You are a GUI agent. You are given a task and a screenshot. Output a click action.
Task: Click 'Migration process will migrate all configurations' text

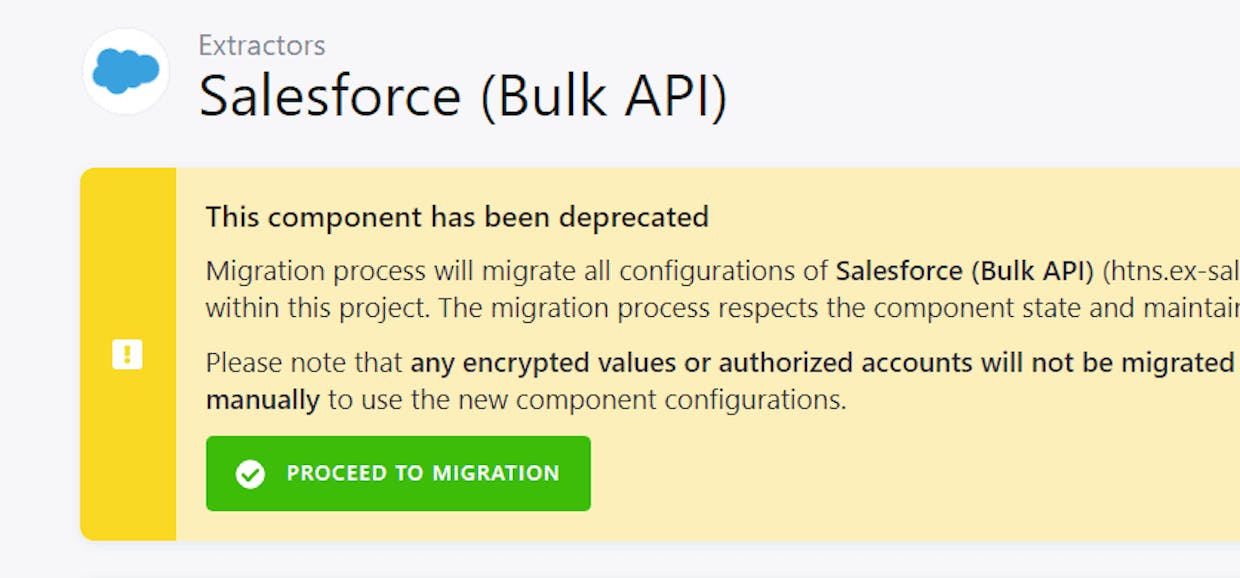tap(517, 271)
